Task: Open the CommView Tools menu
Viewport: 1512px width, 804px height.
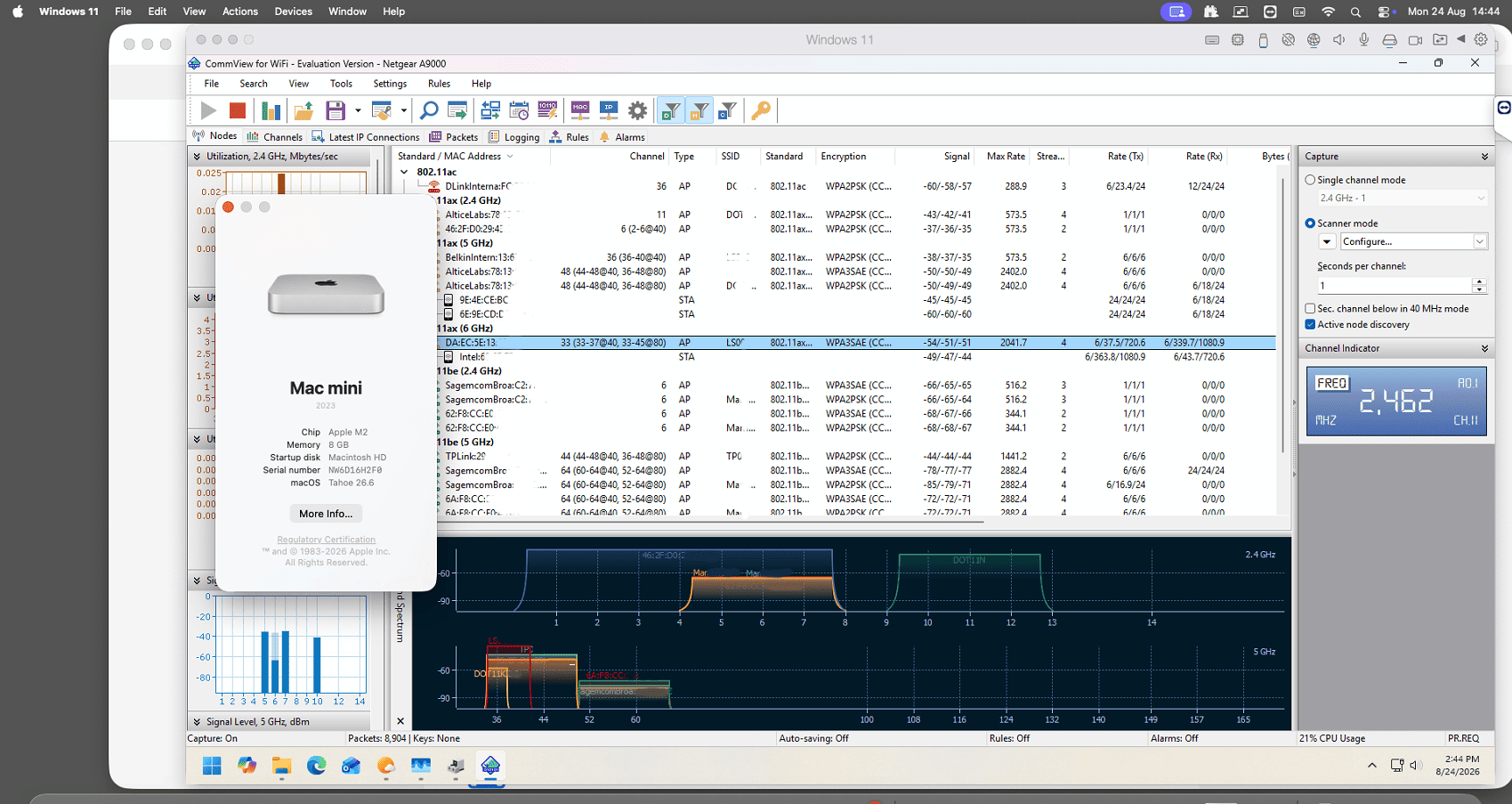Action: click(341, 84)
